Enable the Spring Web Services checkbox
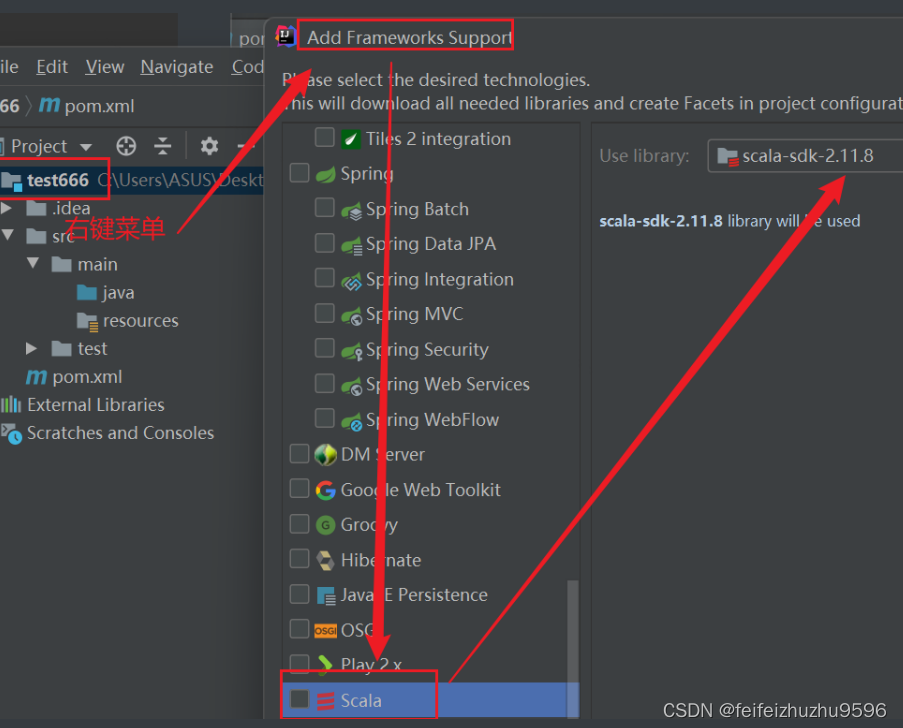 pos(325,384)
